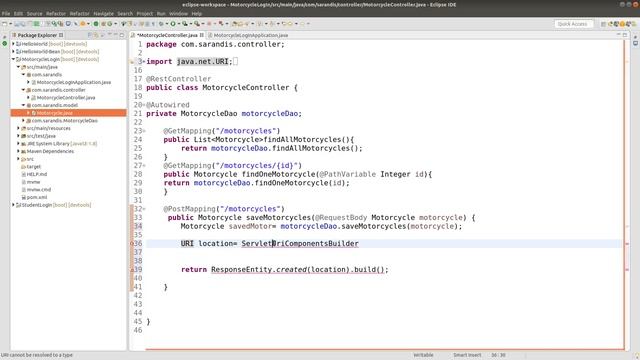640x360 pixels.
Task: Expand the Maven Dependencies node
Action: click(x=18, y=151)
